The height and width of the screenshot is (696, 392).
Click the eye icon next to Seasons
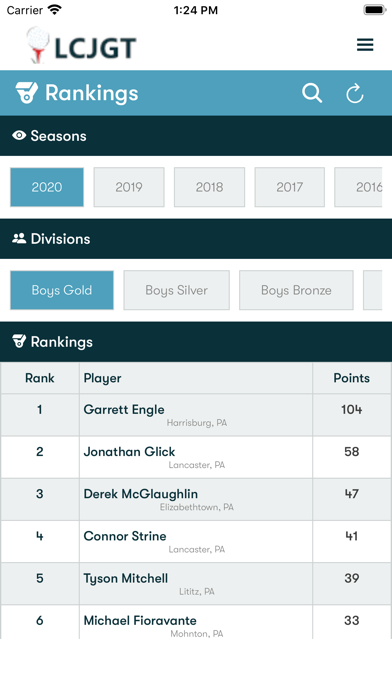(19, 135)
